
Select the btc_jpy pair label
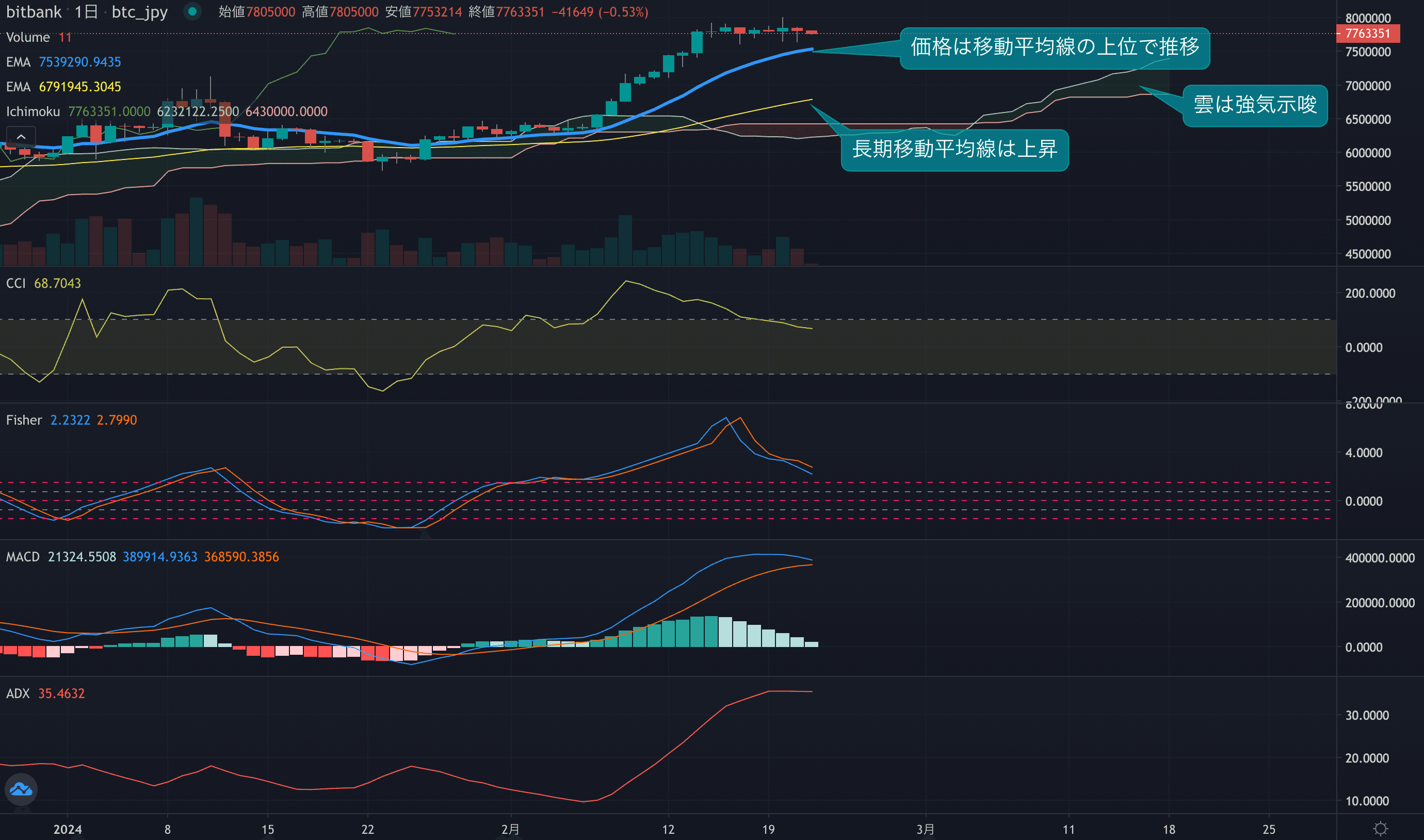click(139, 12)
